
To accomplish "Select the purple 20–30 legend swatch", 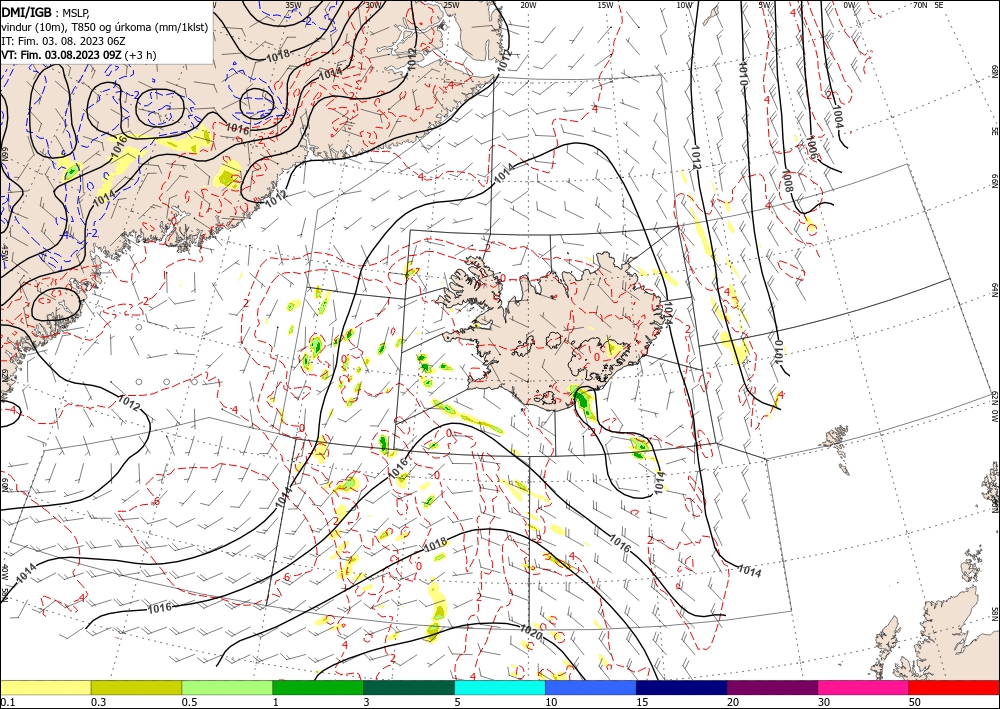I will [x=772, y=687].
